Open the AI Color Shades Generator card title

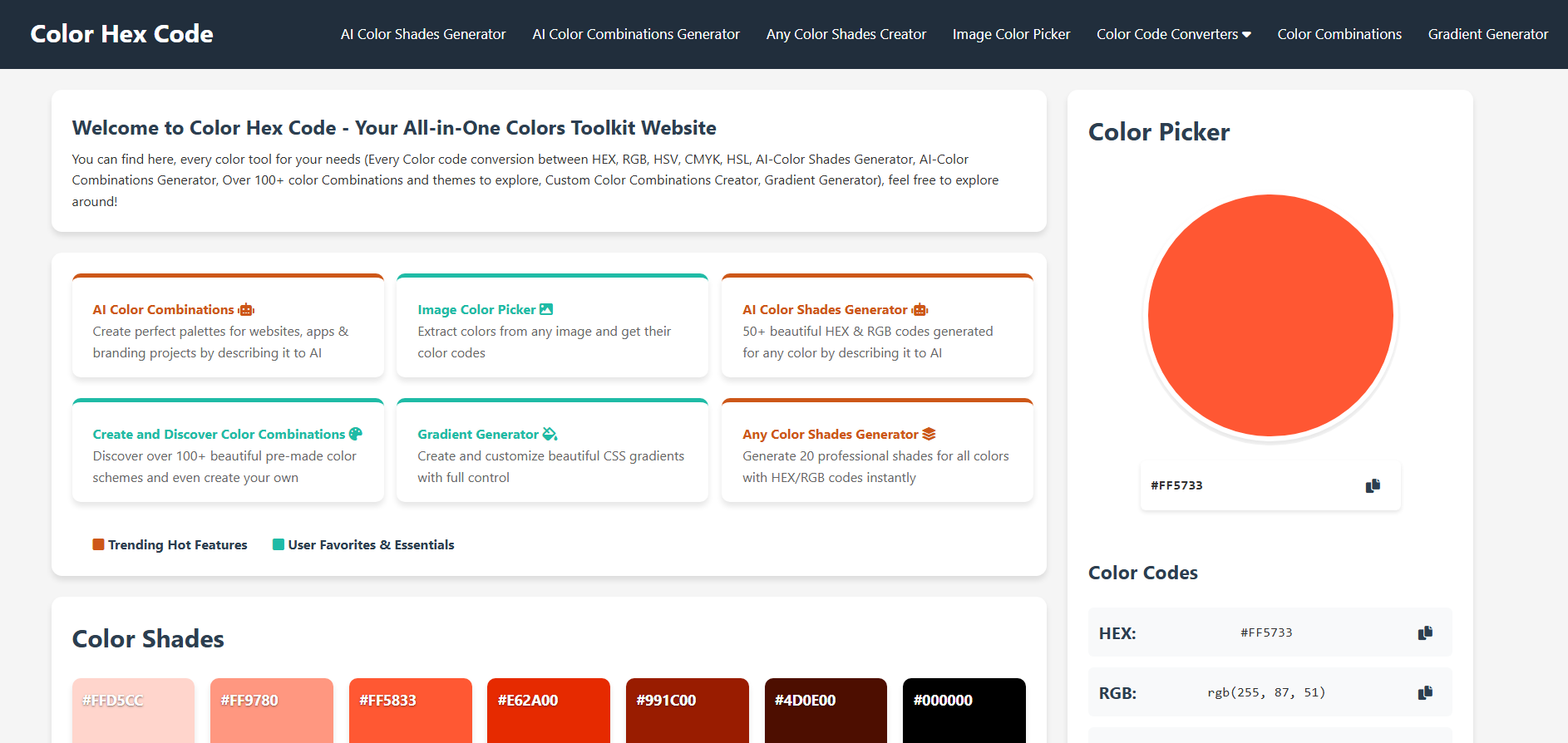coord(825,309)
